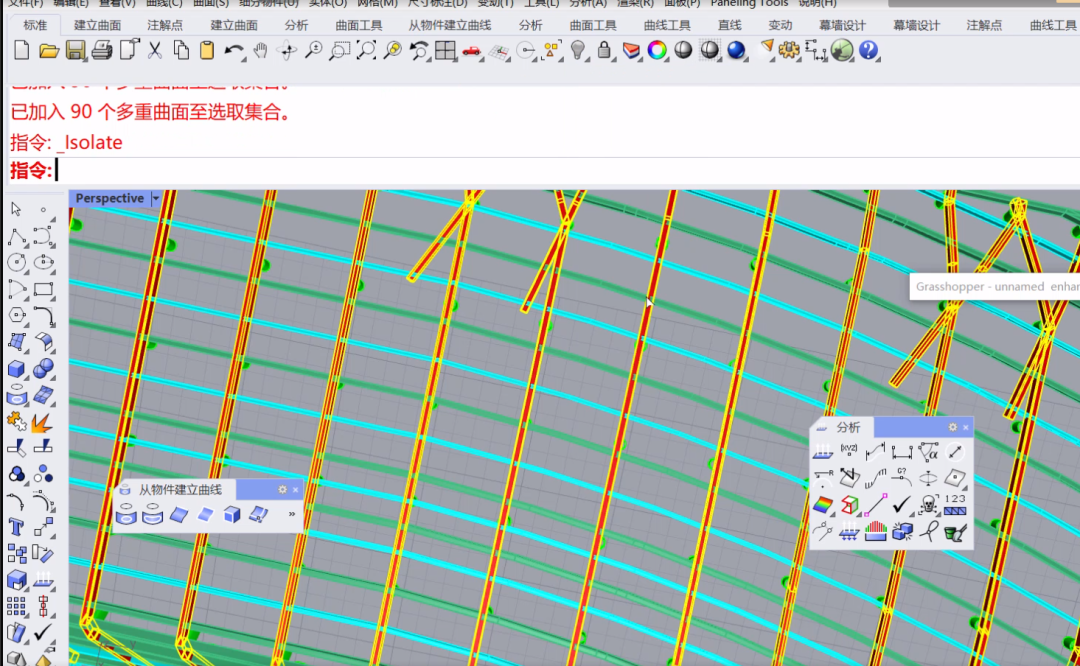This screenshot has height=666, width=1080.
Task: Select the Box solid tool in sidebar
Action: (x=17, y=369)
